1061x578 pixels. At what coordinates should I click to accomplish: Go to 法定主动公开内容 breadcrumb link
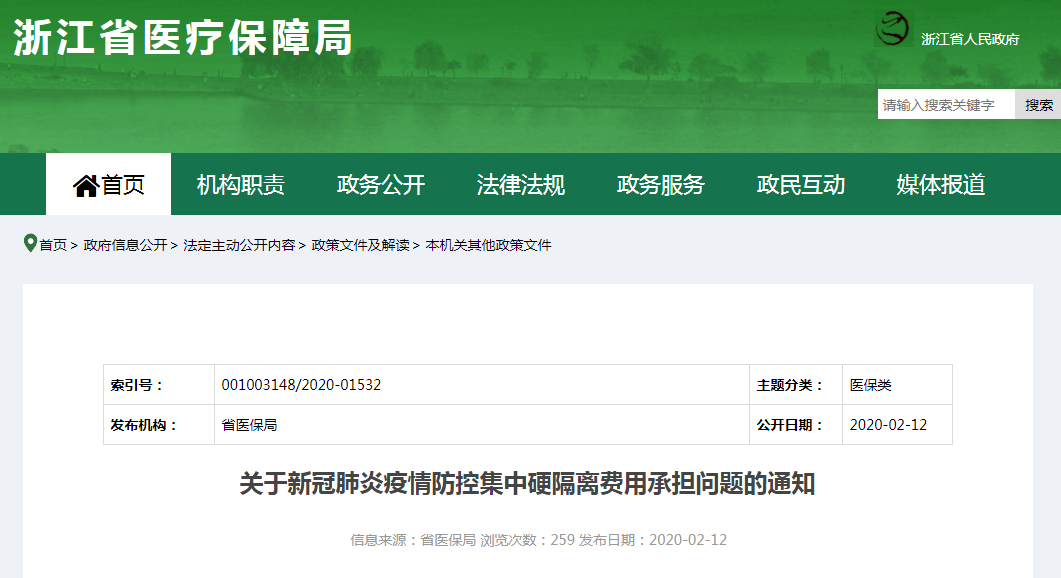coord(239,245)
